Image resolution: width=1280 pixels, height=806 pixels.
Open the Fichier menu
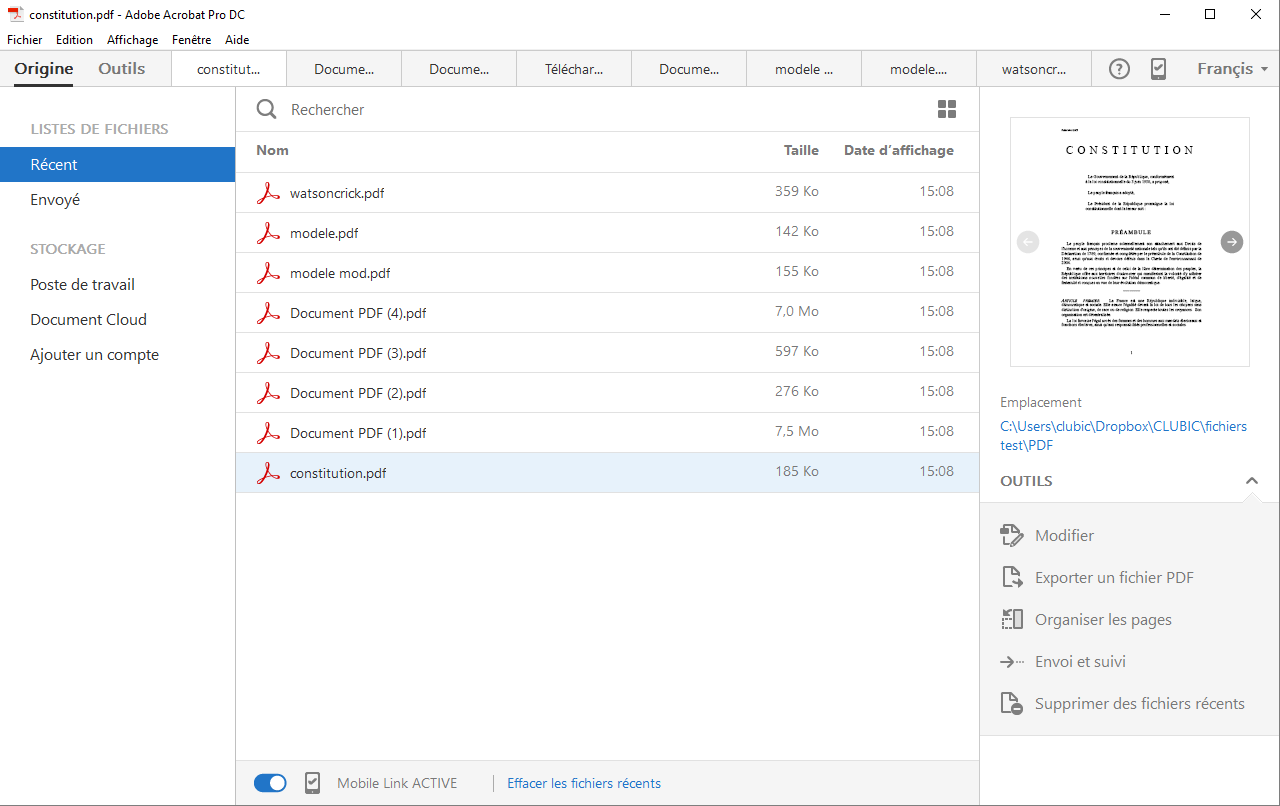click(x=24, y=40)
